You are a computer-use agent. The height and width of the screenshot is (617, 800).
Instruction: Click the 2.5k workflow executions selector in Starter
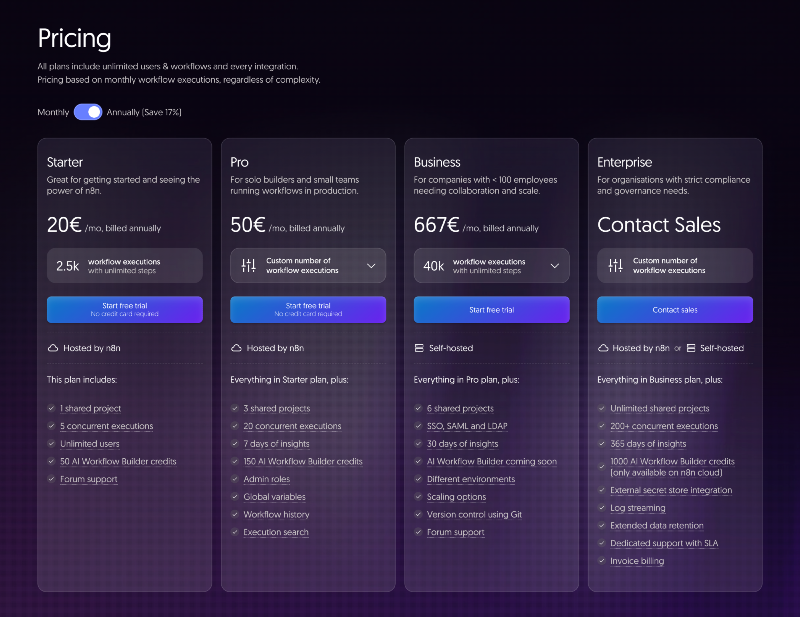[124, 264]
